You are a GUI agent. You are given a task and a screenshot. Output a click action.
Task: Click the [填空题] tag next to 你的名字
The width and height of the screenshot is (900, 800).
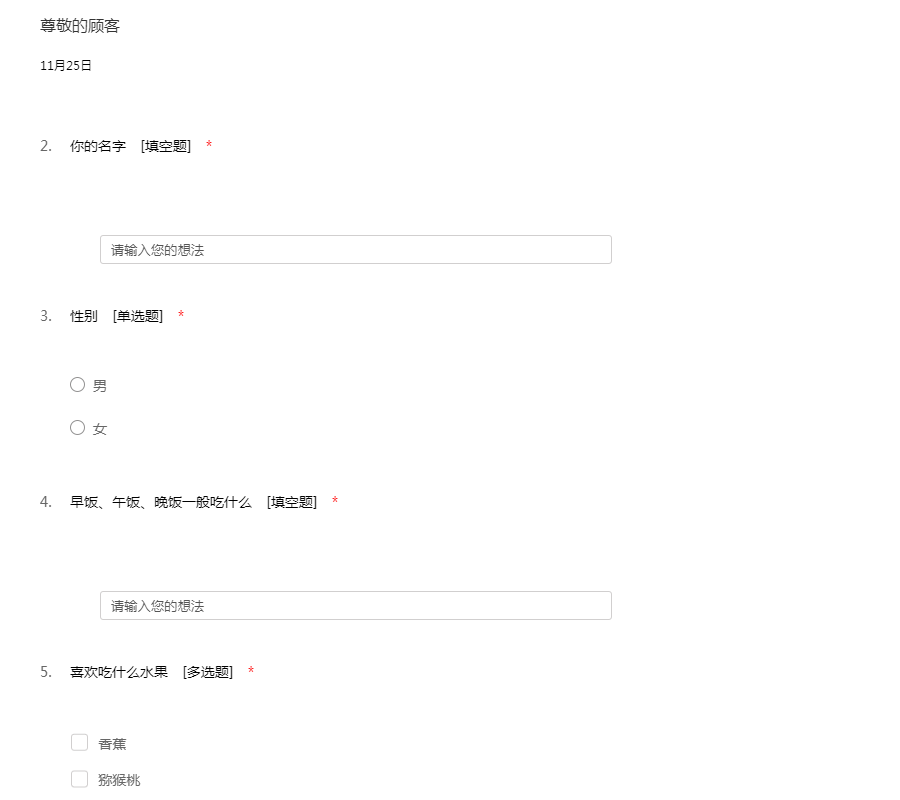(x=166, y=146)
